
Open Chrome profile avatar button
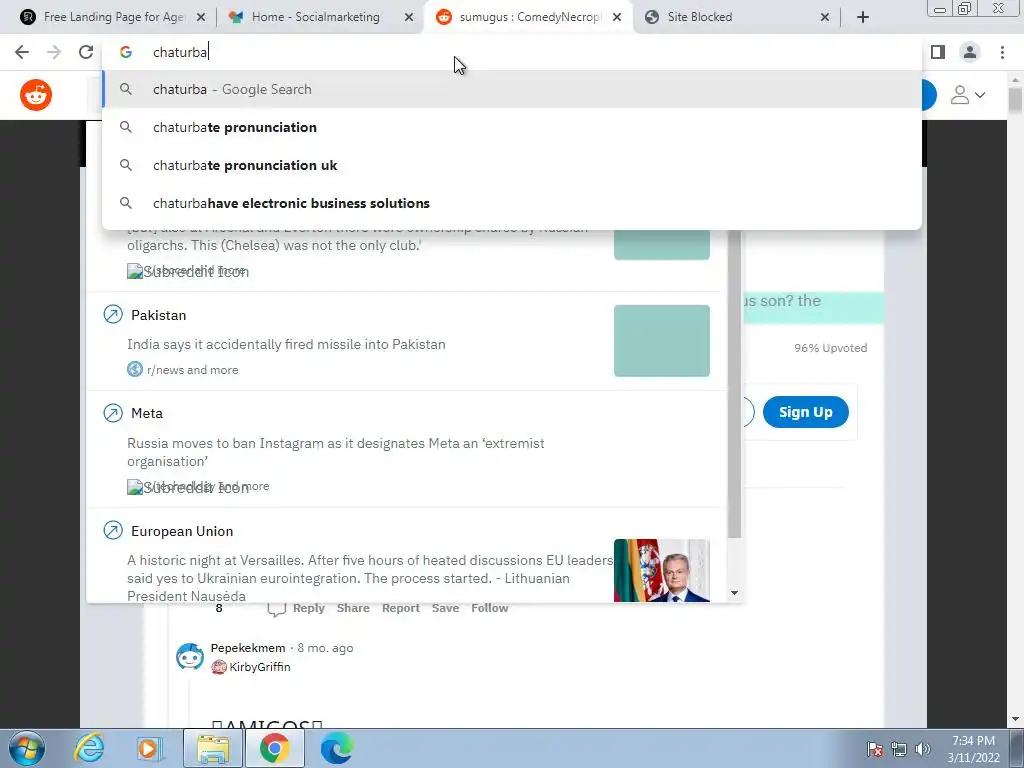970,52
